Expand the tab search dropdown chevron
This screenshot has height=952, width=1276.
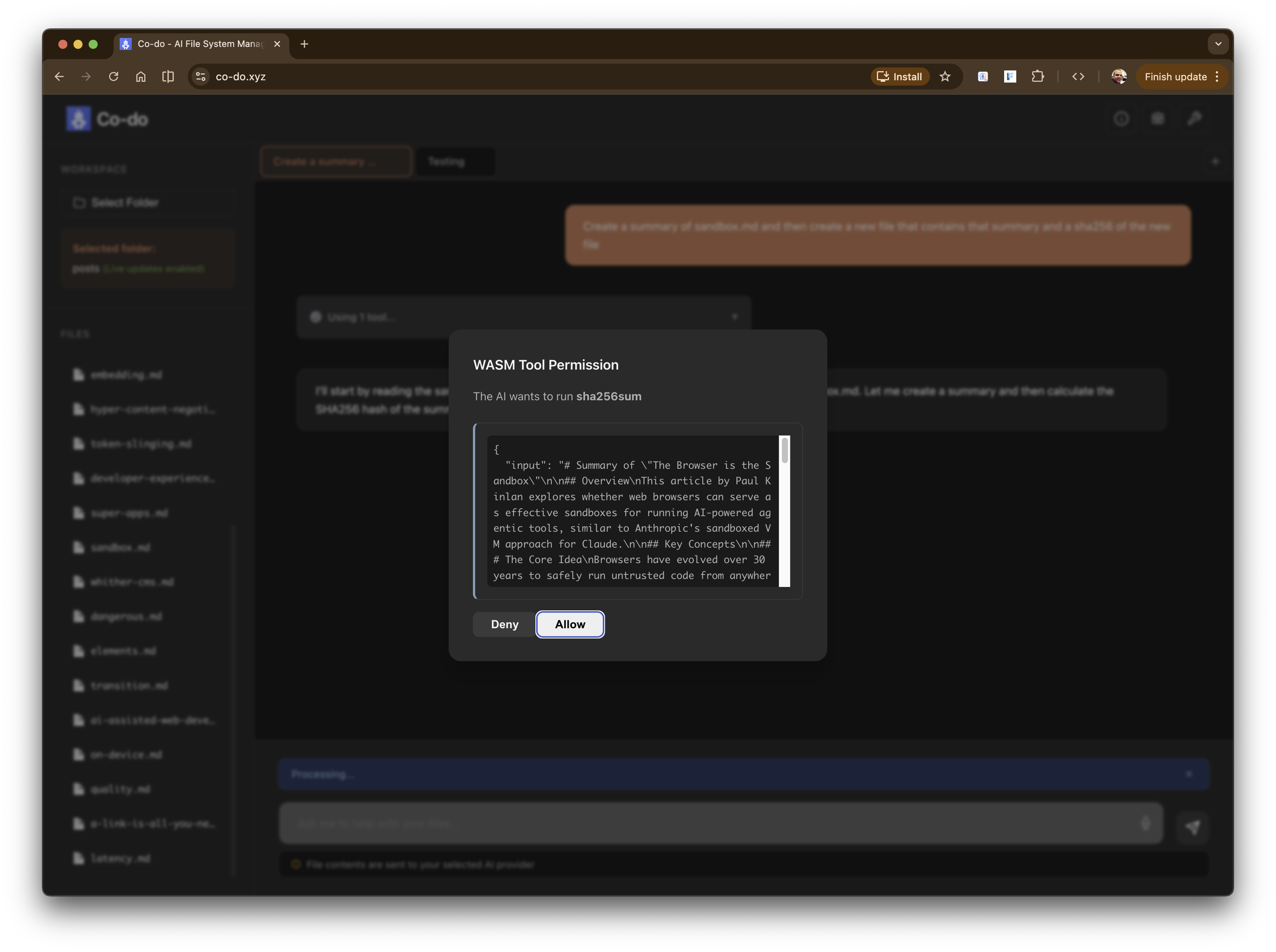(1218, 44)
